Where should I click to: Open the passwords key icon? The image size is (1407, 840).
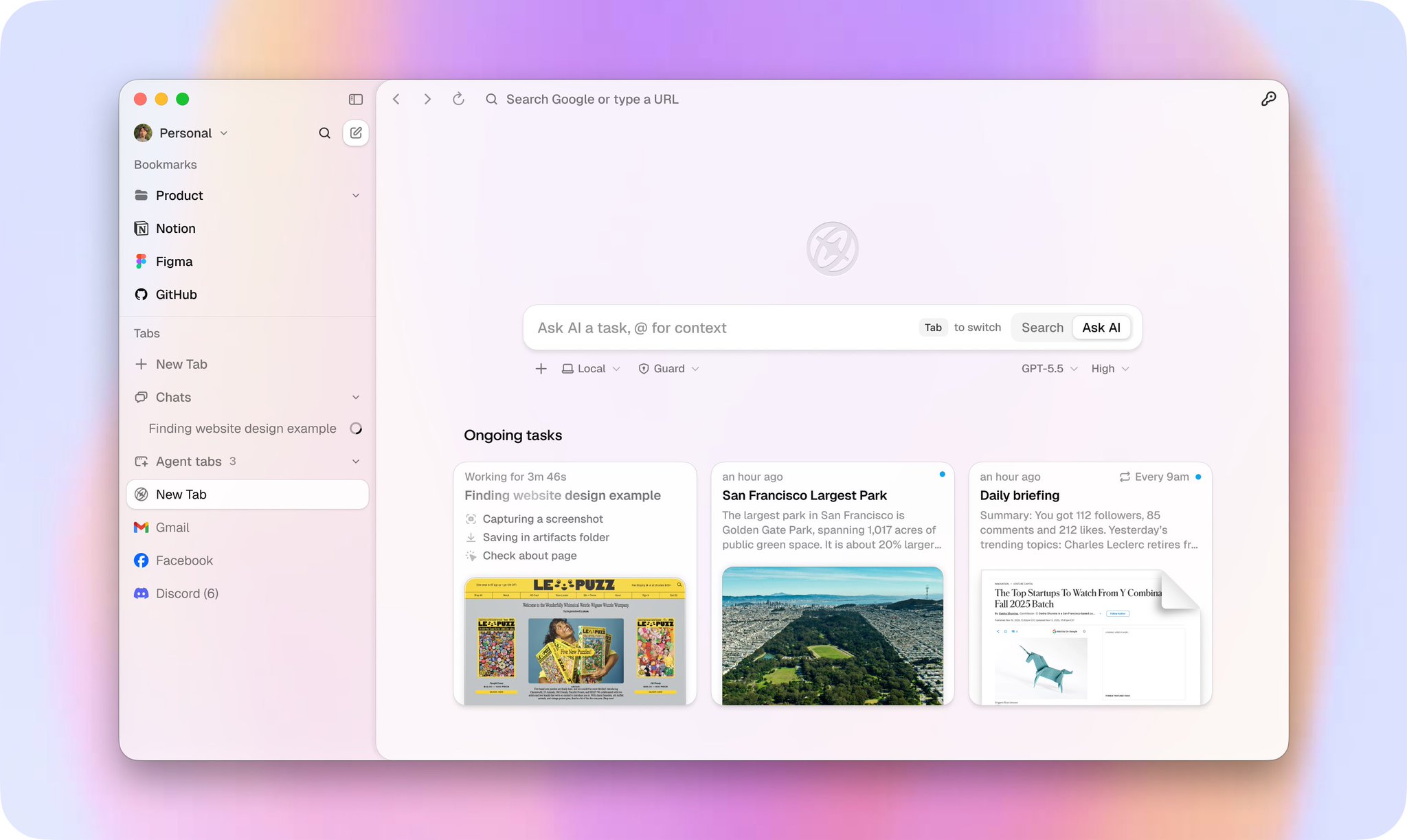coord(1268,99)
